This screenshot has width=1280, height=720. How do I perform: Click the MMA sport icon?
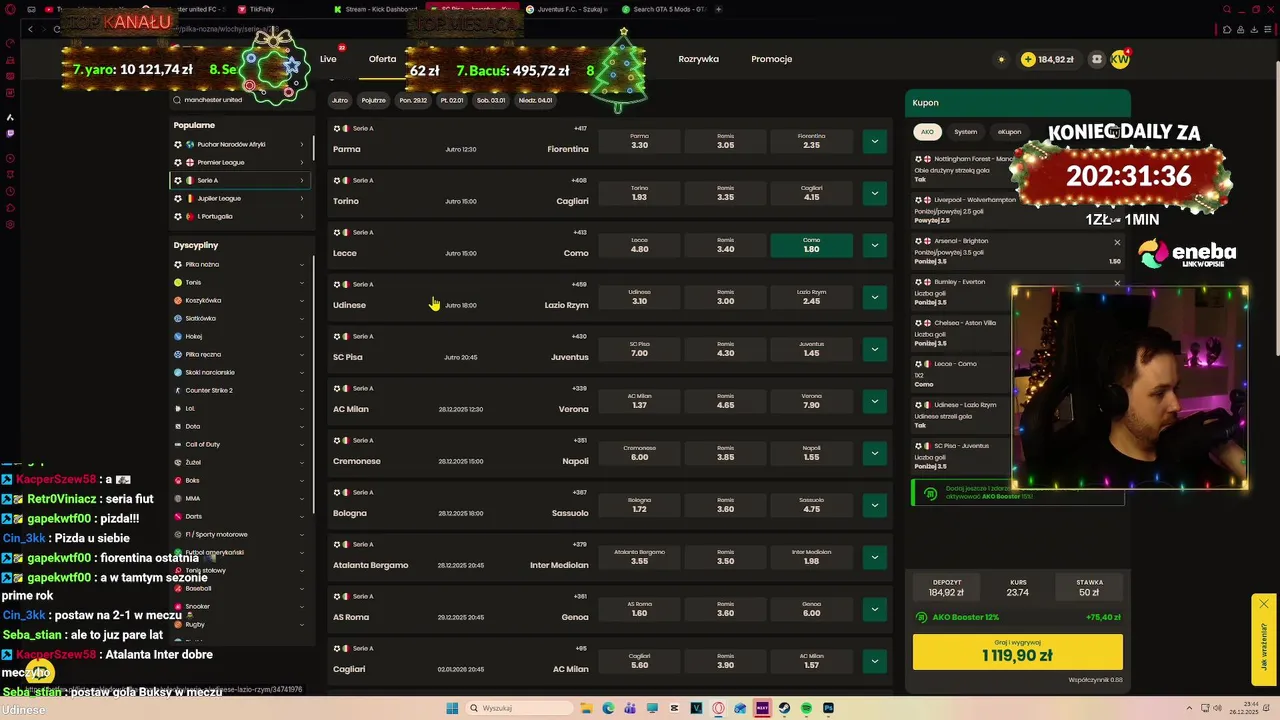point(178,498)
